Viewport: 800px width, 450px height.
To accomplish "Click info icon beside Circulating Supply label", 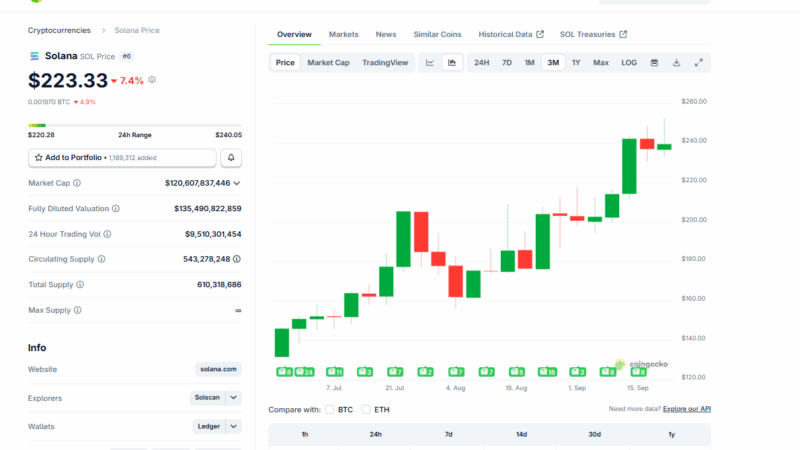I will click(x=102, y=259).
